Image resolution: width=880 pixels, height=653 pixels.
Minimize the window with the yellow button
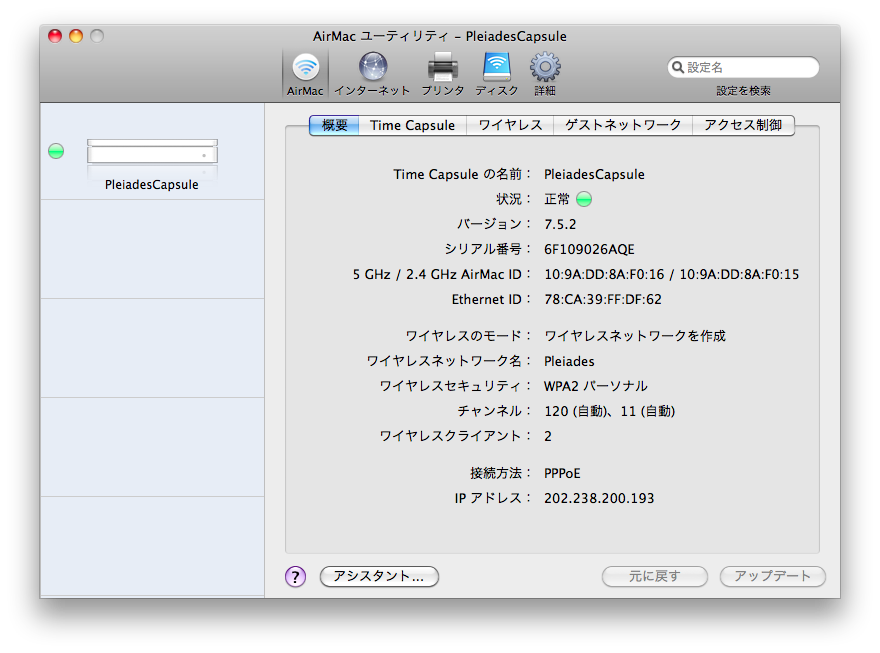click(x=76, y=36)
